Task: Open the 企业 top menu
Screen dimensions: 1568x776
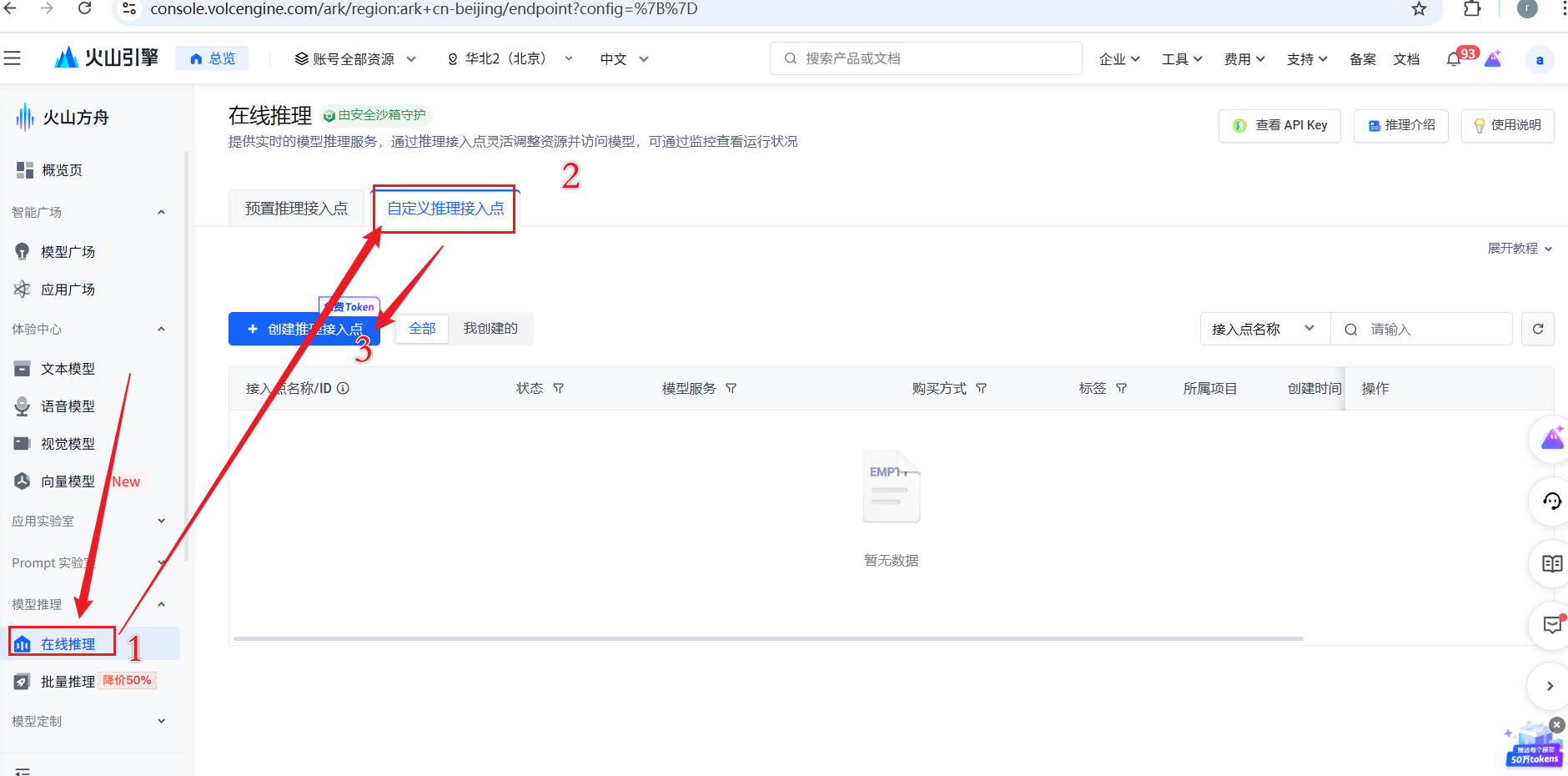Action: [x=1119, y=59]
